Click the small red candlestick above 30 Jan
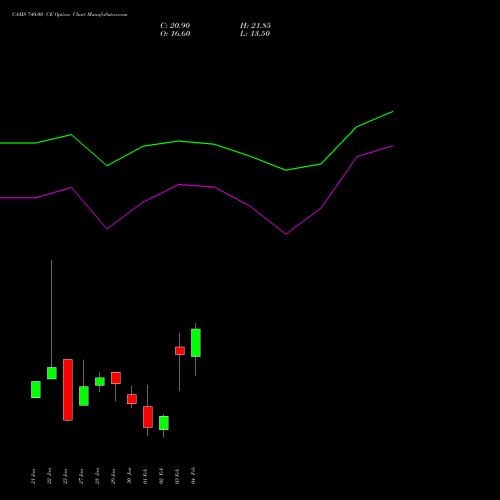 (x=132, y=399)
